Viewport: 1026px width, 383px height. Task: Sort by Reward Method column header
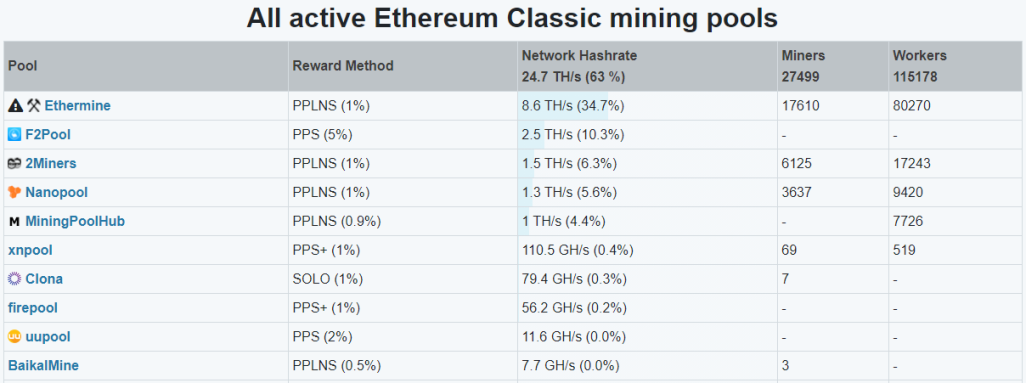click(343, 66)
